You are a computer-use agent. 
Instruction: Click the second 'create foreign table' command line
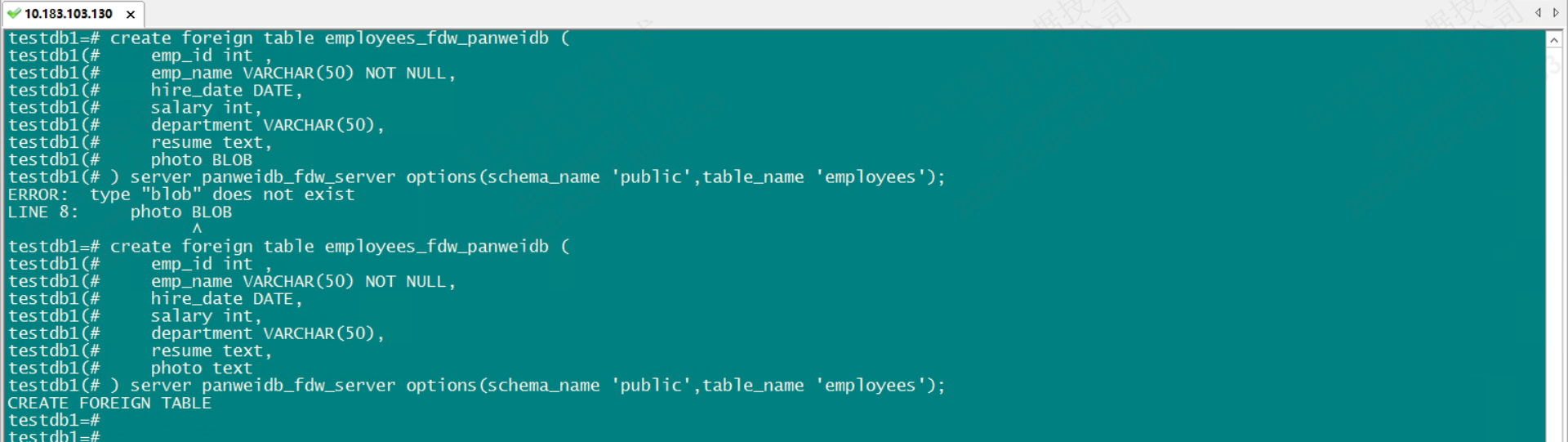[x=329, y=246]
